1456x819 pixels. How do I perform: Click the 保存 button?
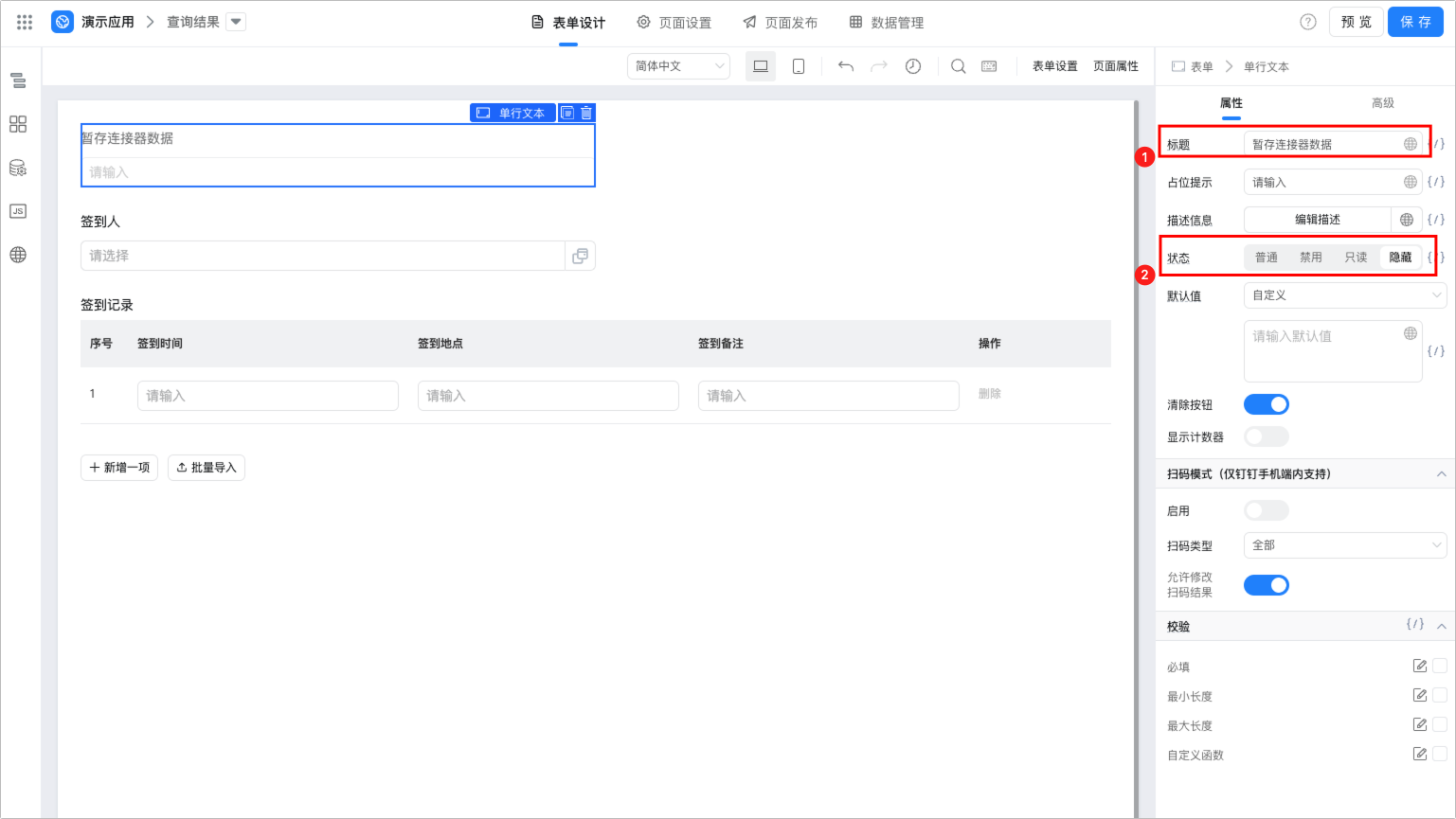pyautogui.click(x=1415, y=22)
